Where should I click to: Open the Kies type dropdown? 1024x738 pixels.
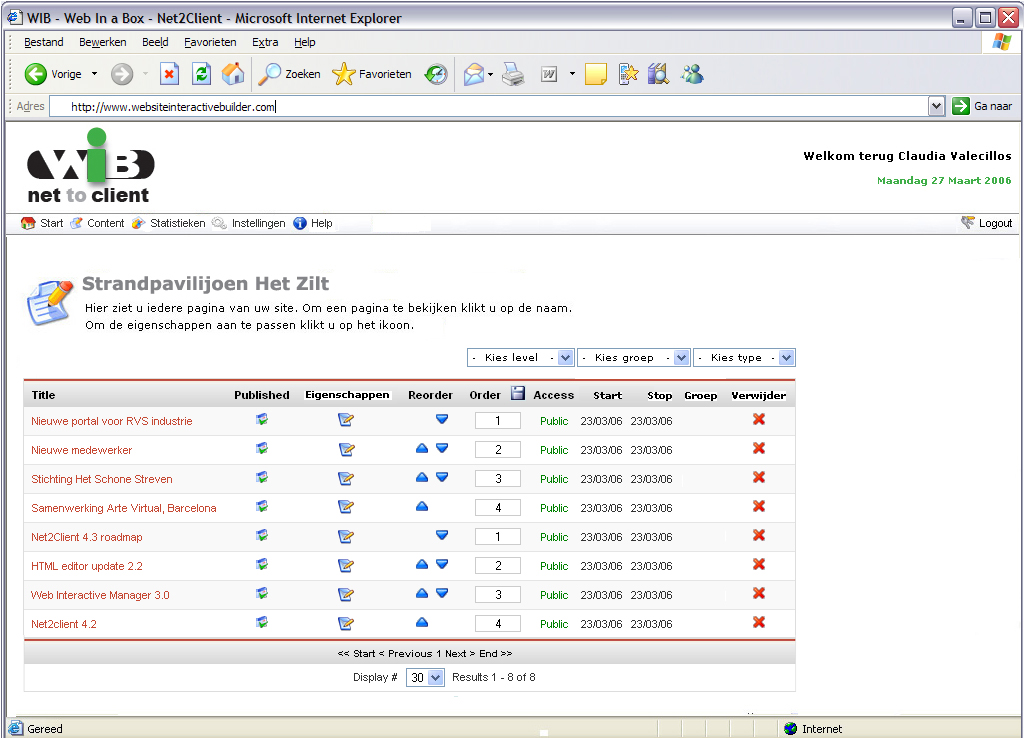tap(744, 358)
